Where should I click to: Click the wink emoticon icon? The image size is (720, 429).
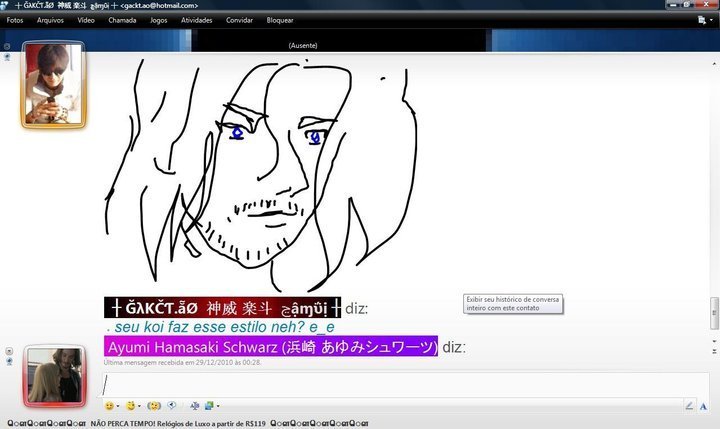pyautogui.click(x=131, y=405)
